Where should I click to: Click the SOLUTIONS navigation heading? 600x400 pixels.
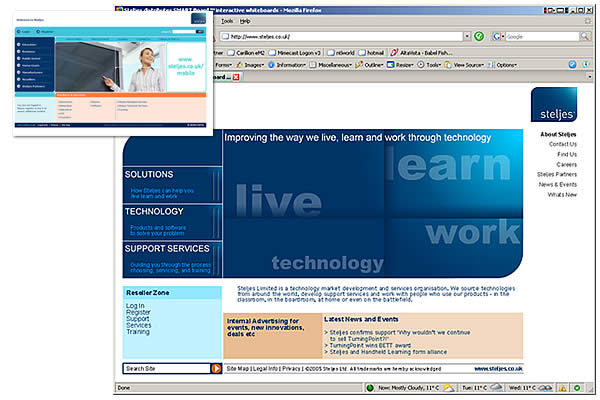(x=149, y=174)
